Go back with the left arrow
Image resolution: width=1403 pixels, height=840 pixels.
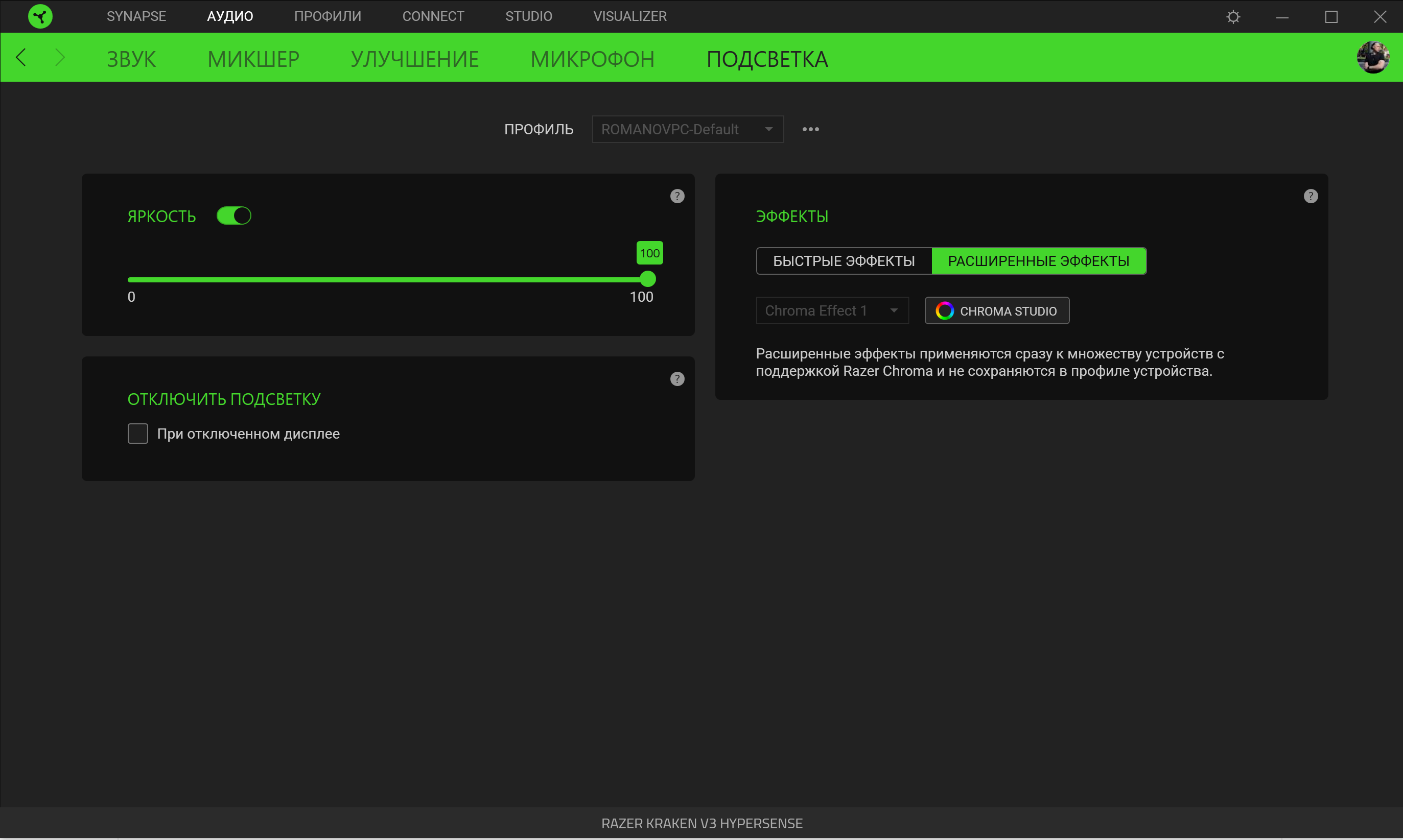[21, 57]
